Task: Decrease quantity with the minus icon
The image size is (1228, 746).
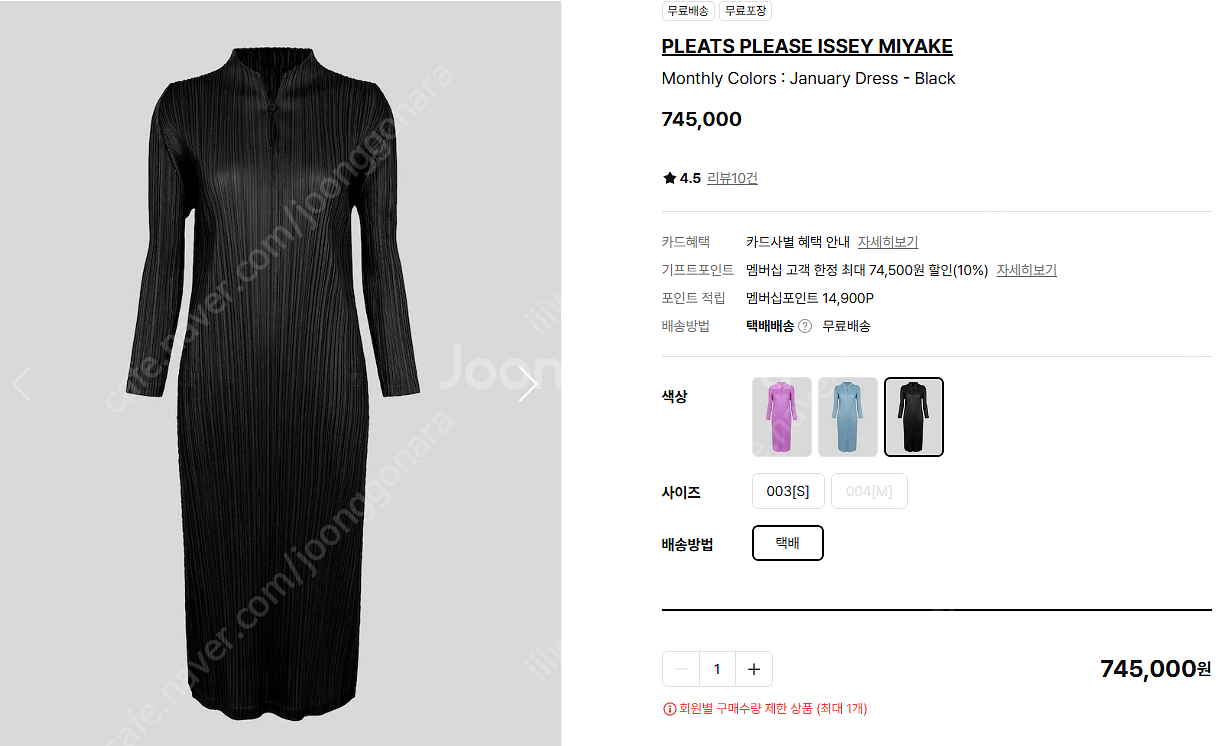Action: coord(681,669)
